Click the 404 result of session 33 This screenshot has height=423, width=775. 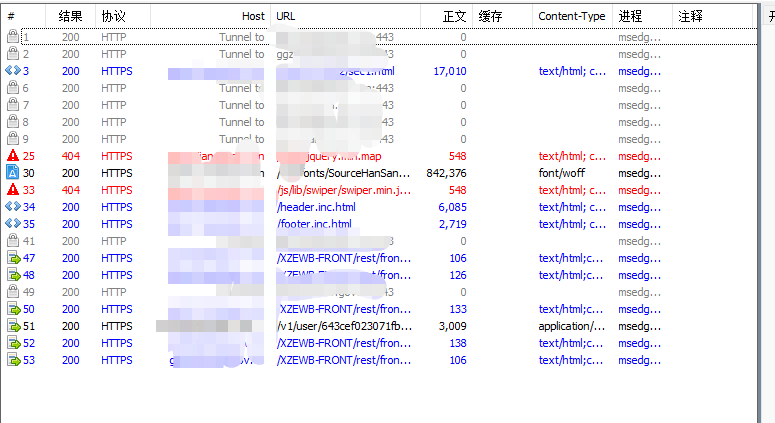pyautogui.click(x=71, y=190)
